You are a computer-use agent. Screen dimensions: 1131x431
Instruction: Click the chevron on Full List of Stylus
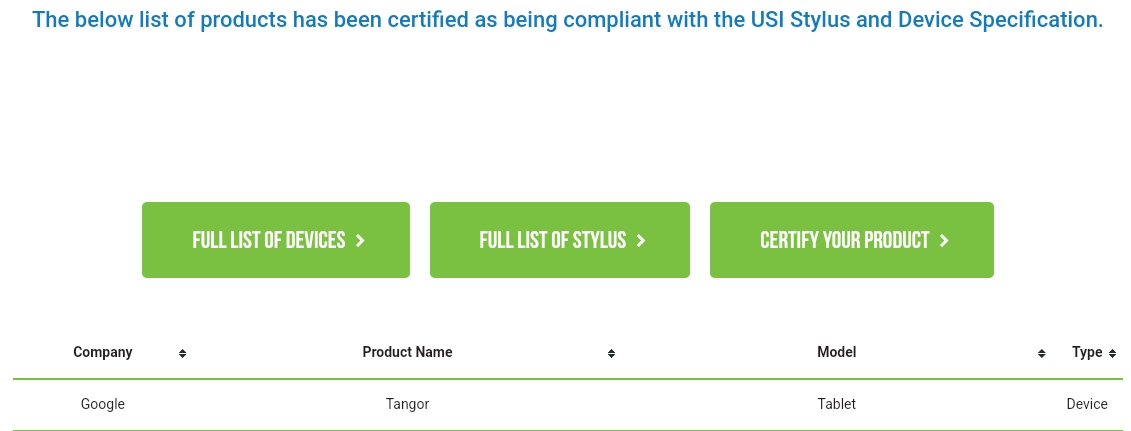click(641, 241)
